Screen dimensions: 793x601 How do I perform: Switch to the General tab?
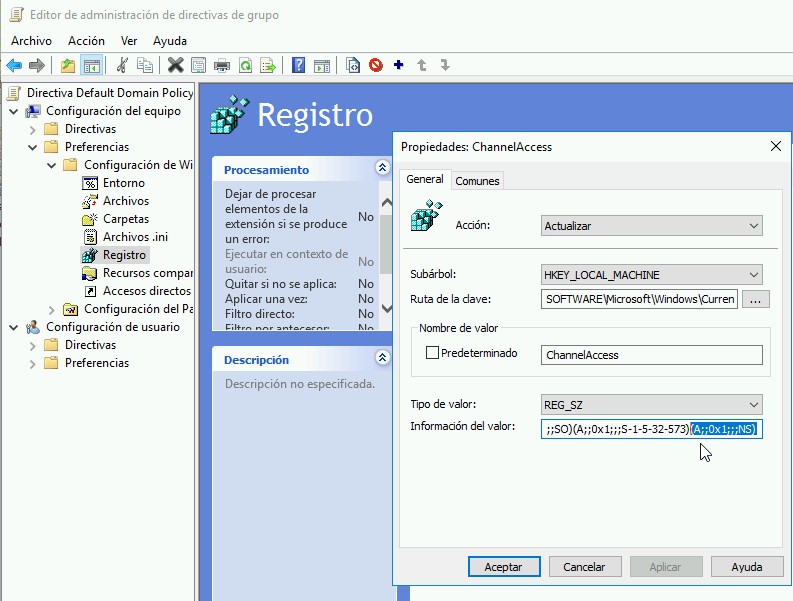pyautogui.click(x=425, y=179)
